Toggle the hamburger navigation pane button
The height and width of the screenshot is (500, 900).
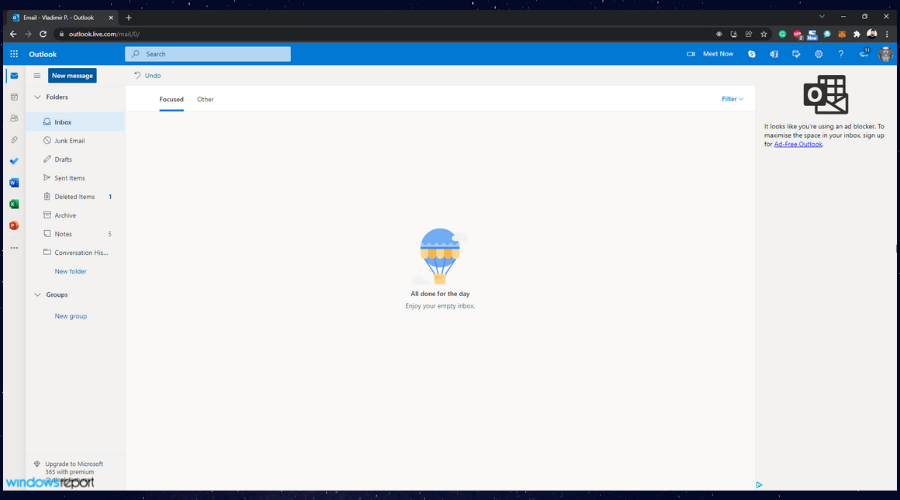pyautogui.click(x=37, y=76)
